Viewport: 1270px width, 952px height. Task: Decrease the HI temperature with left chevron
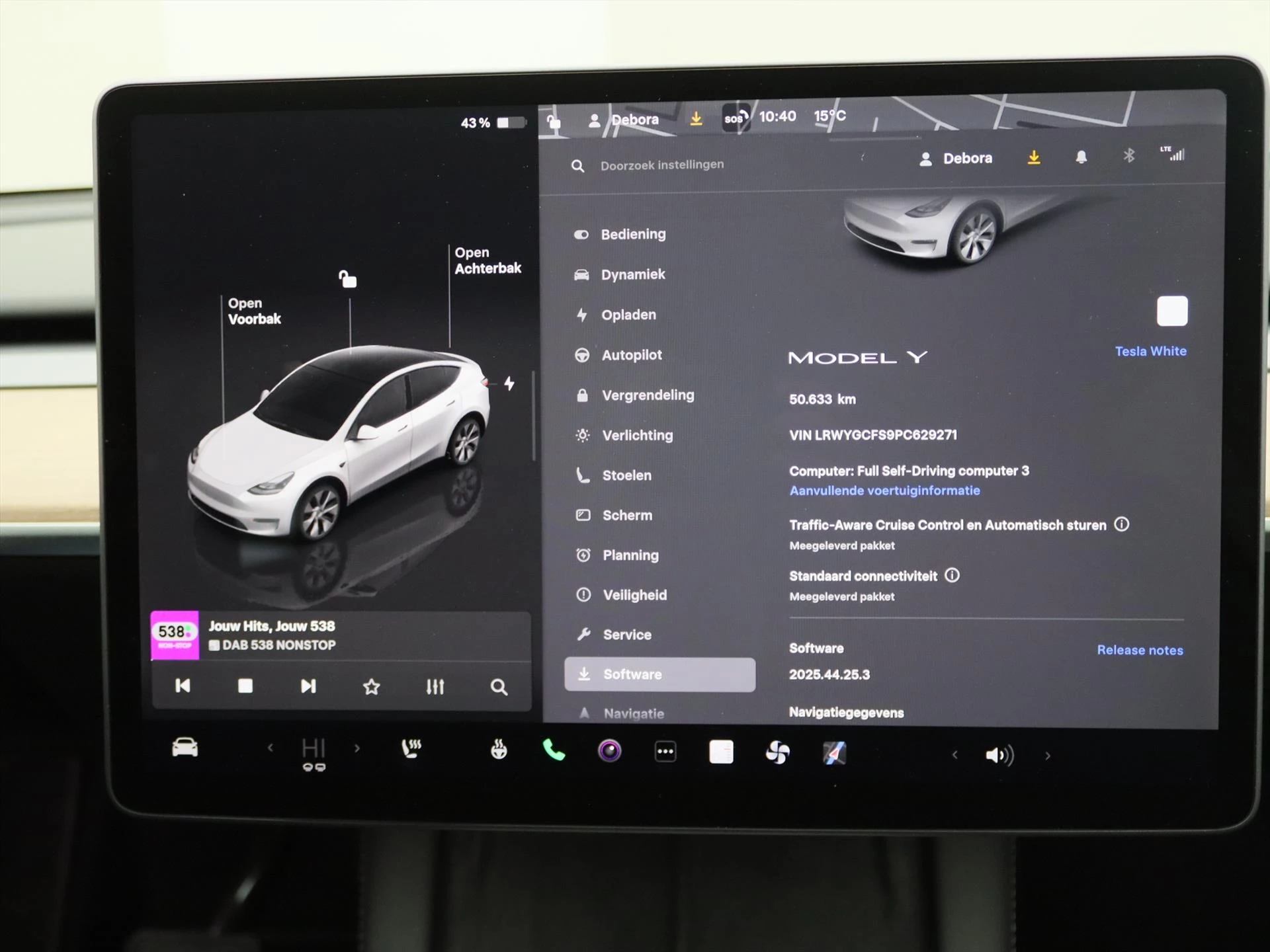pyautogui.click(x=271, y=748)
